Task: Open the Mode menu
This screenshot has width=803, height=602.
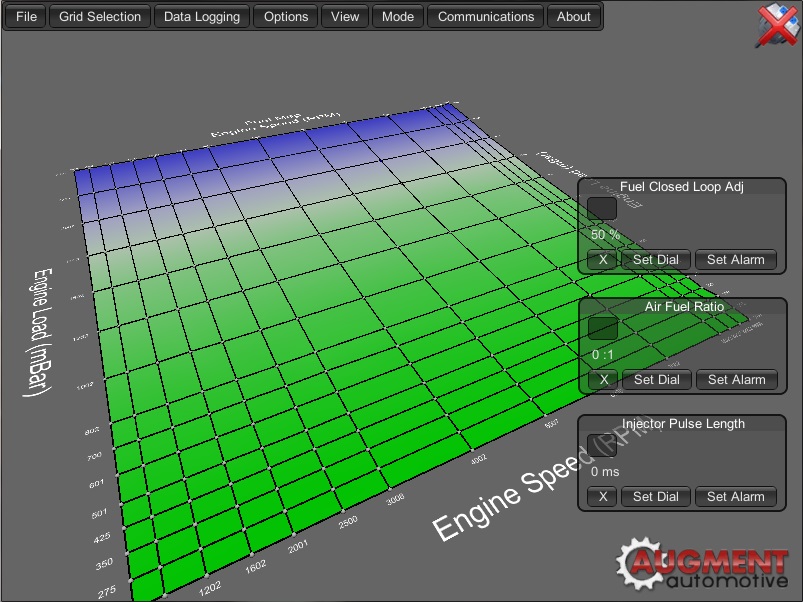Action: pyautogui.click(x=397, y=16)
